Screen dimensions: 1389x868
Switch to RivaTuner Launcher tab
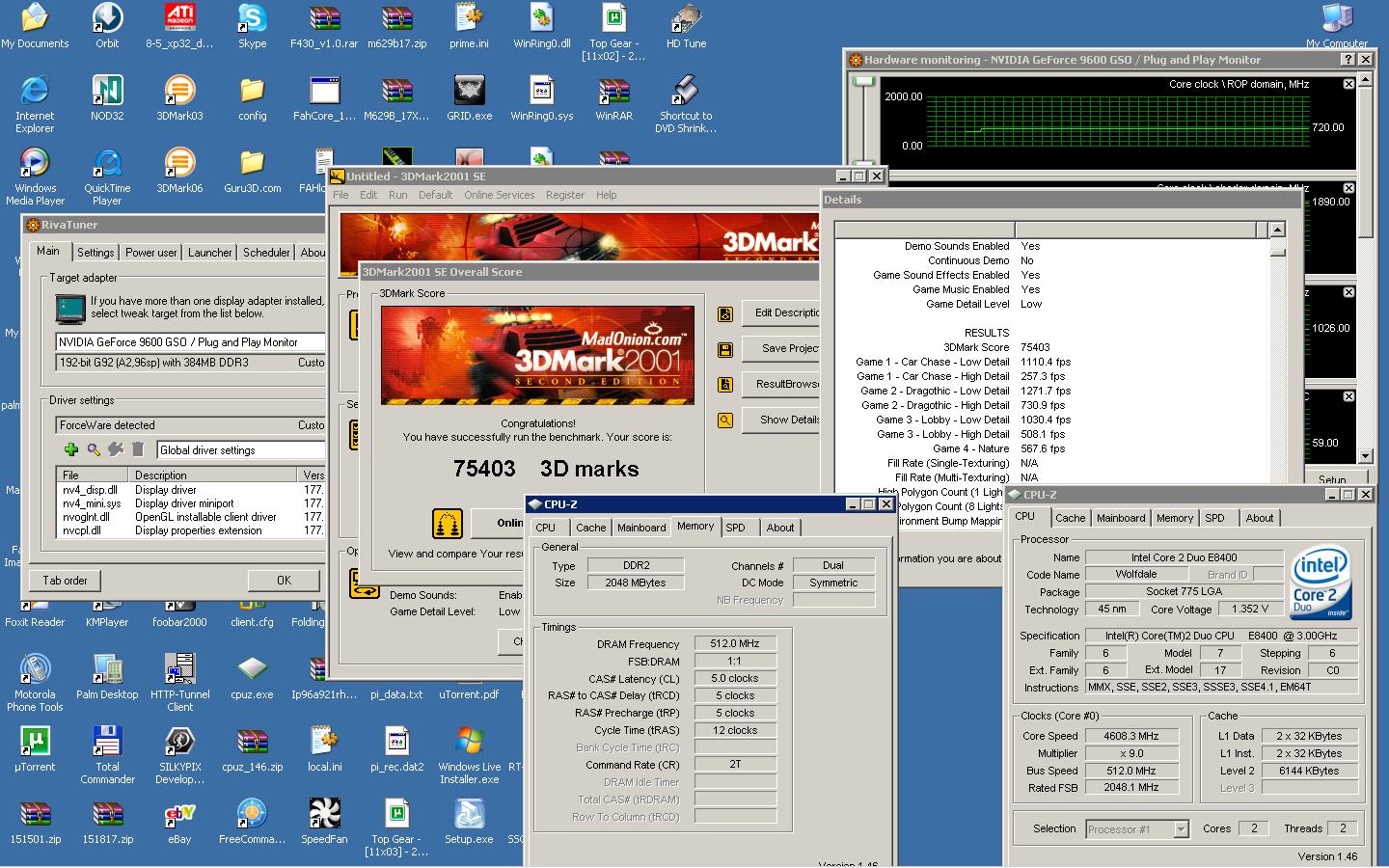(x=209, y=253)
